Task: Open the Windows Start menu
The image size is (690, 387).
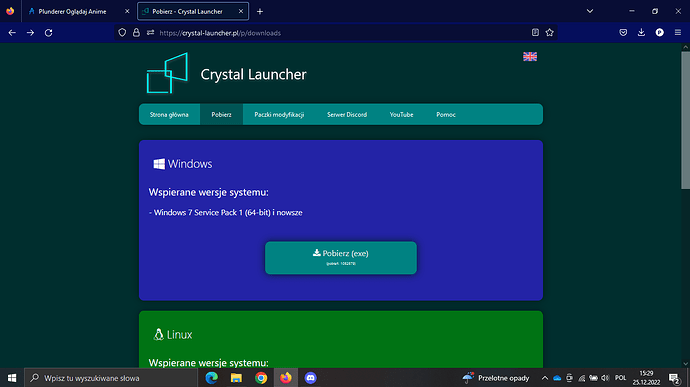Action: [12, 378]
